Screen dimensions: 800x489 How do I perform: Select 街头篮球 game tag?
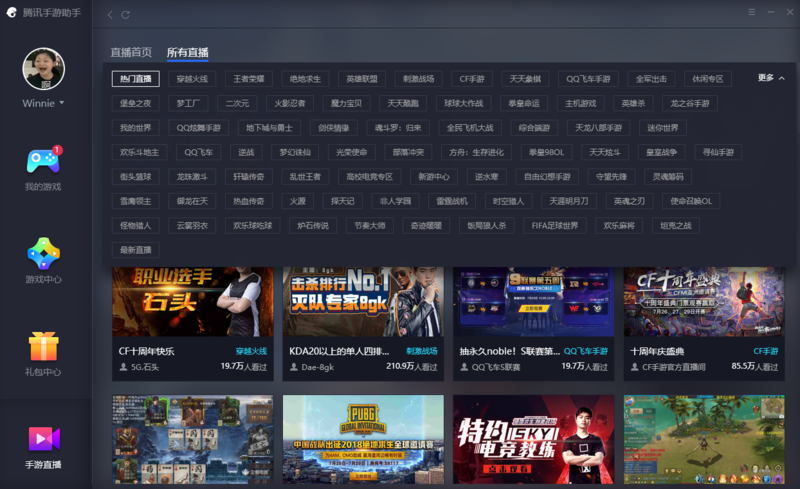(136, 177)
